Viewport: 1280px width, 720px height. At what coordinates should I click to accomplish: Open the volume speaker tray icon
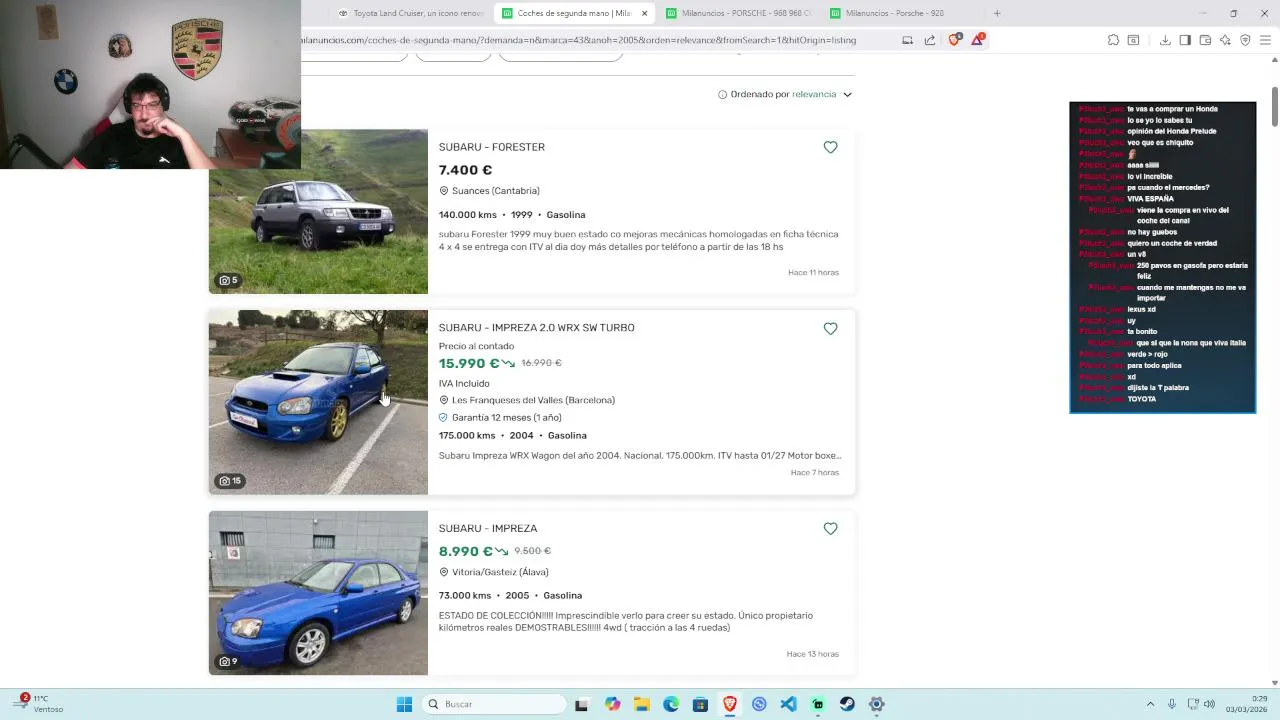tap(1209, 704)
